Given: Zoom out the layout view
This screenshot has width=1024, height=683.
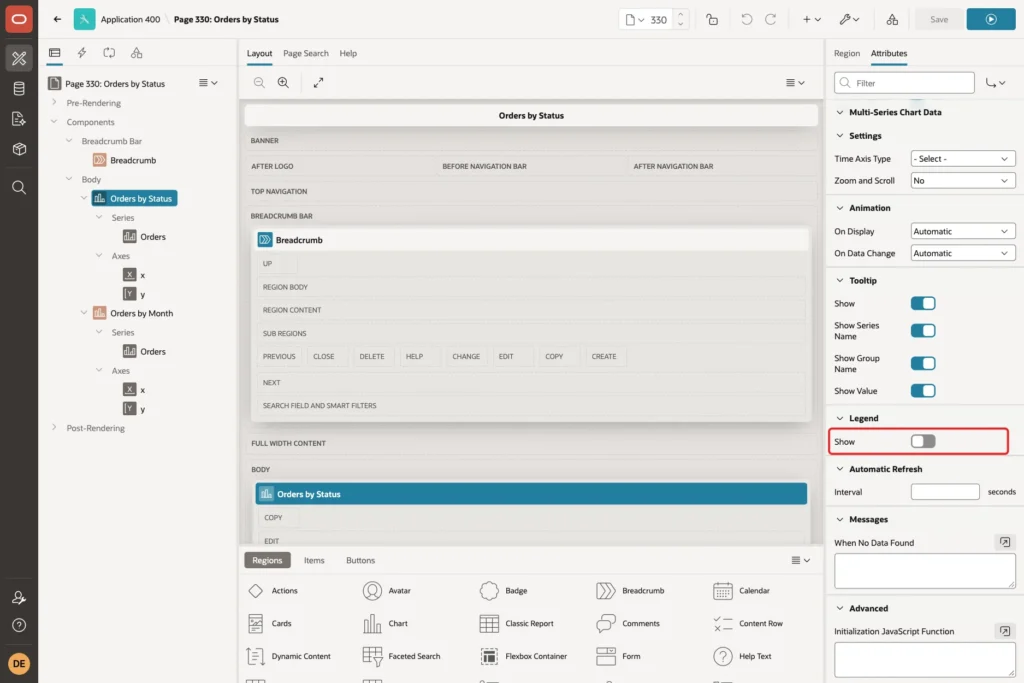Looking at the screenshot, I should [x=259, y=82].
